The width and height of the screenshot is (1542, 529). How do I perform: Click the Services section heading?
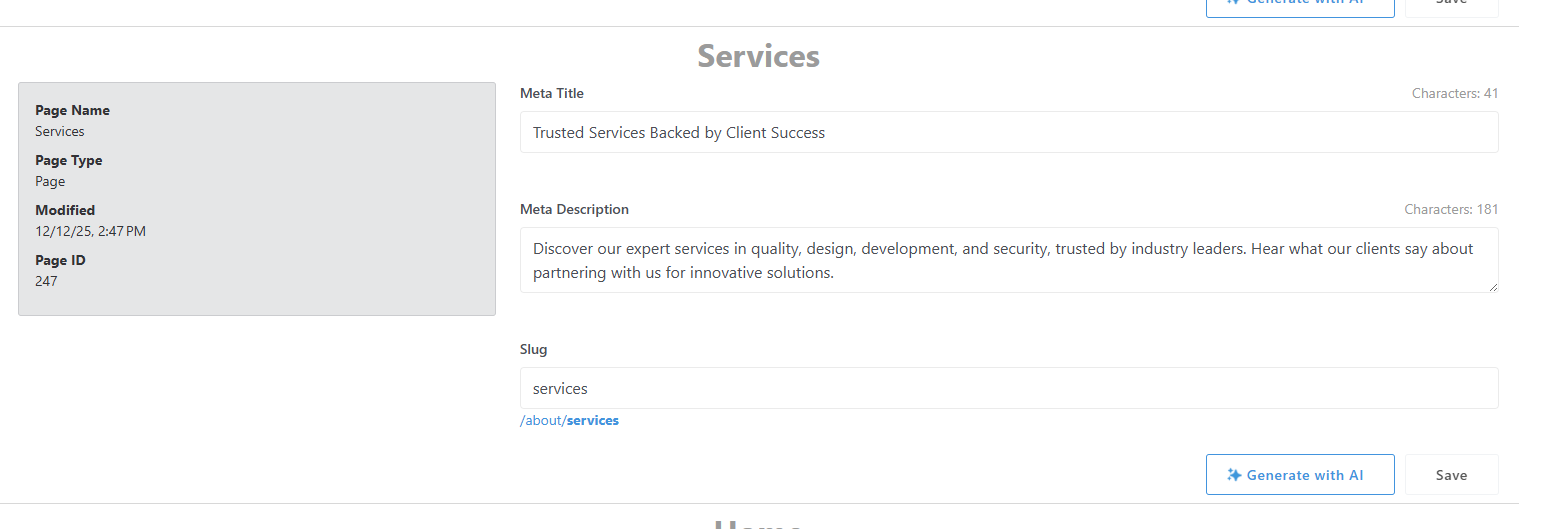(758, 56)
